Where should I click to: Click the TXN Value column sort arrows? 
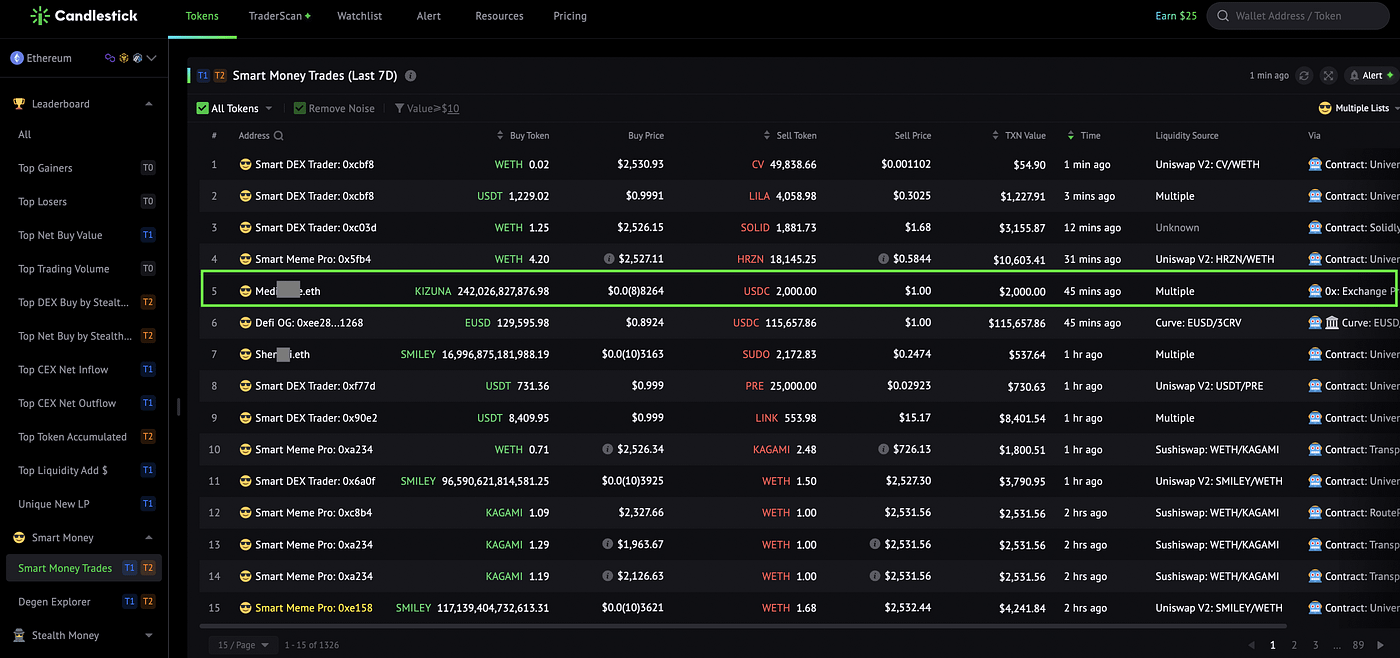(x=996, y=136)
